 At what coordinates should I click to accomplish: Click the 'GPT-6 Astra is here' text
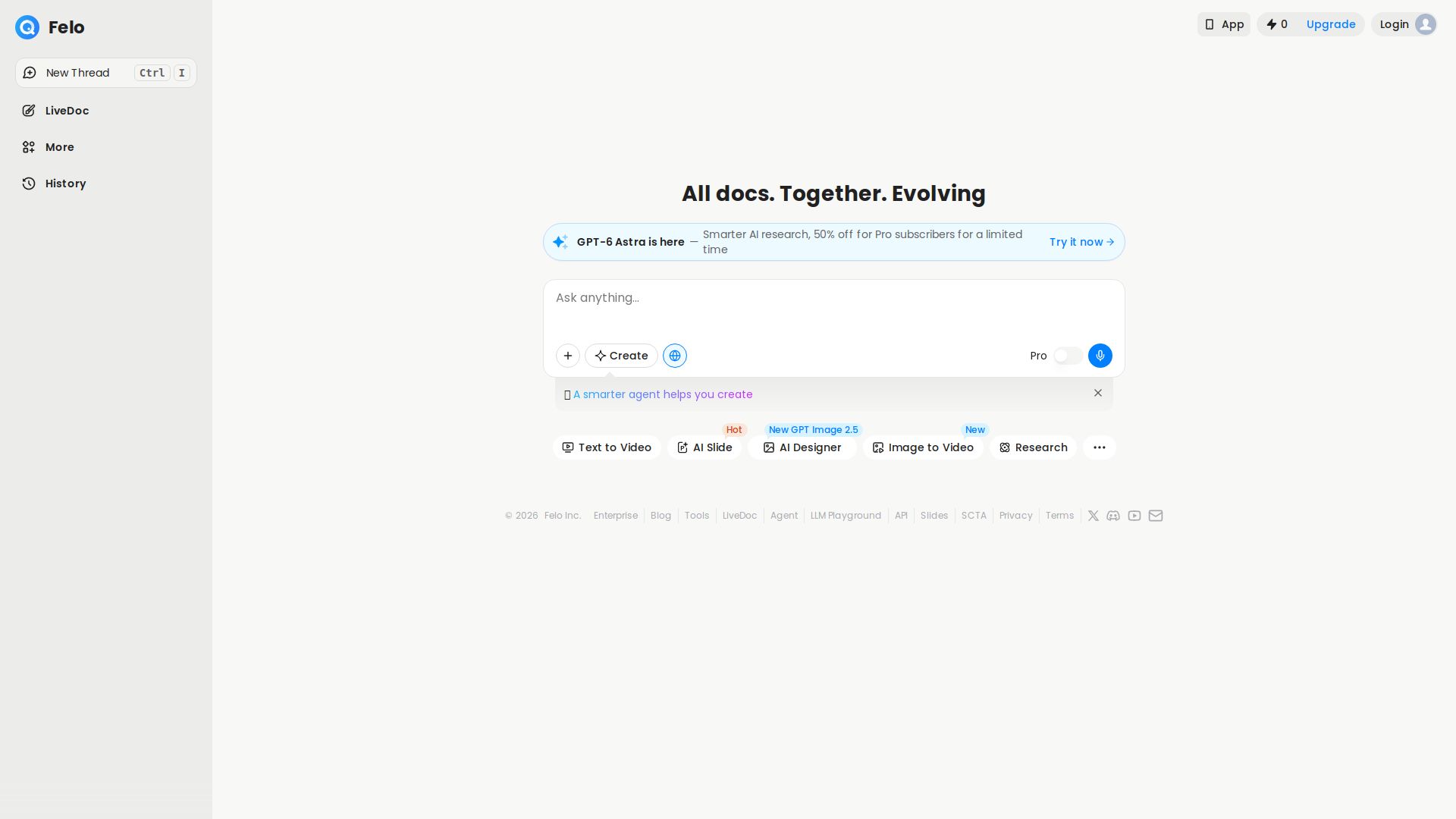[631, 242]
